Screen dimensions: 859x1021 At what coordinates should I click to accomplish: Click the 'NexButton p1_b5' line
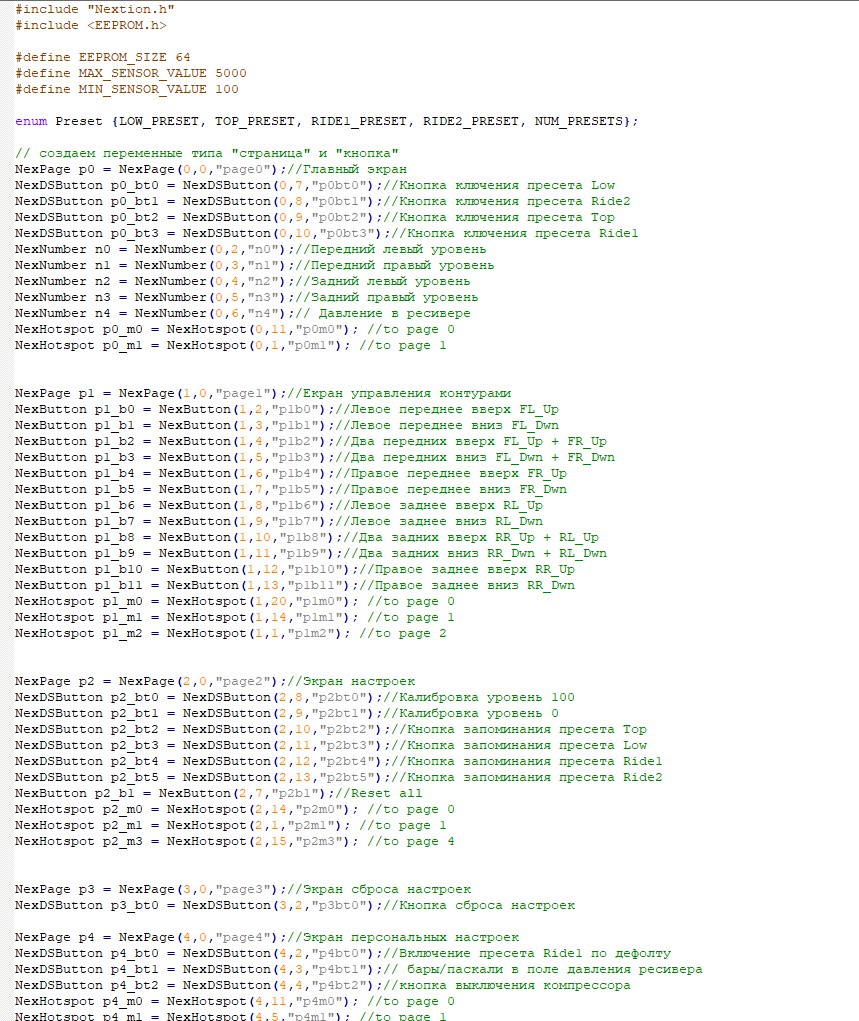291,489
